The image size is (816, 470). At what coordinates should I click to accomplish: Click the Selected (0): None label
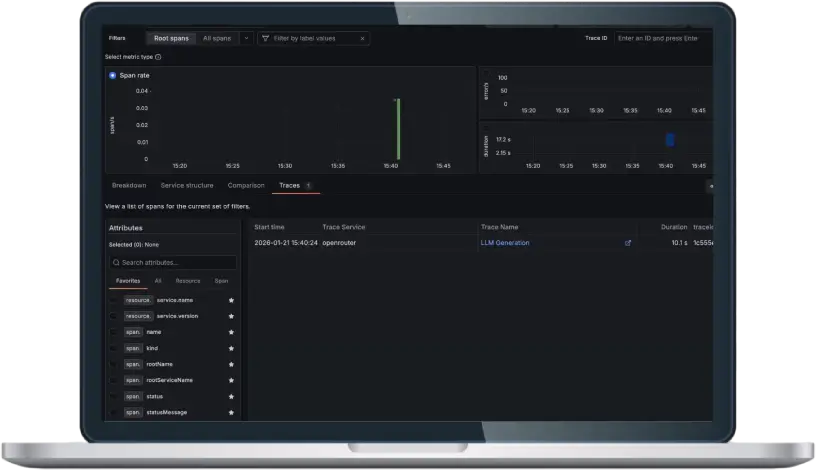pos(134,245)
